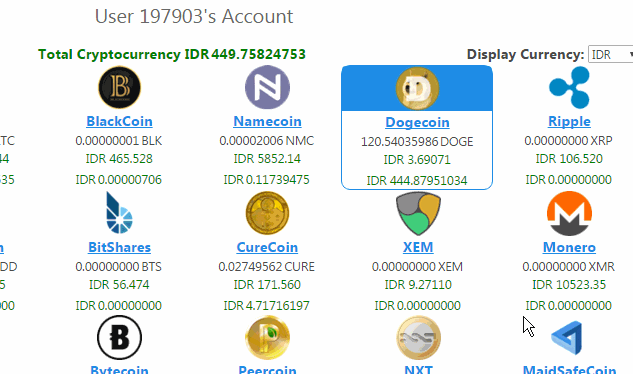Open the Namecoin link
The width and height of the screenshot is (633, 374).
267,121
